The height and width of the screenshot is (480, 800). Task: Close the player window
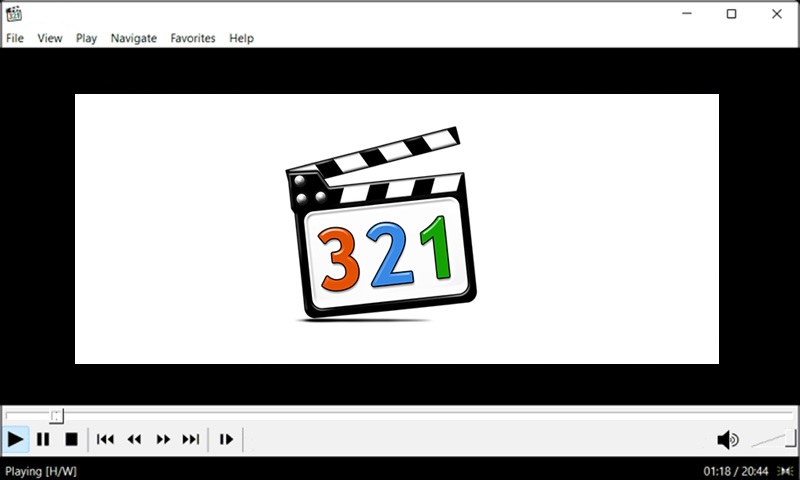pyautogui.click(x=777, y=14)
